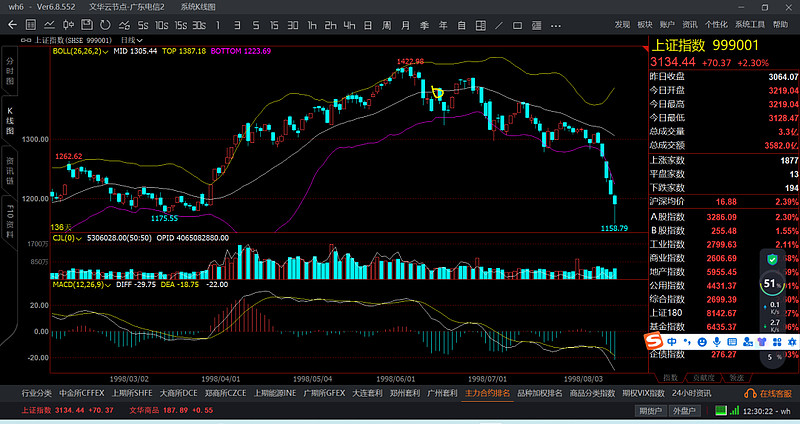Image resolution: width=800 pixels, height=424 pixels.
Task: Select the 2h period
Action: point(331,25)
